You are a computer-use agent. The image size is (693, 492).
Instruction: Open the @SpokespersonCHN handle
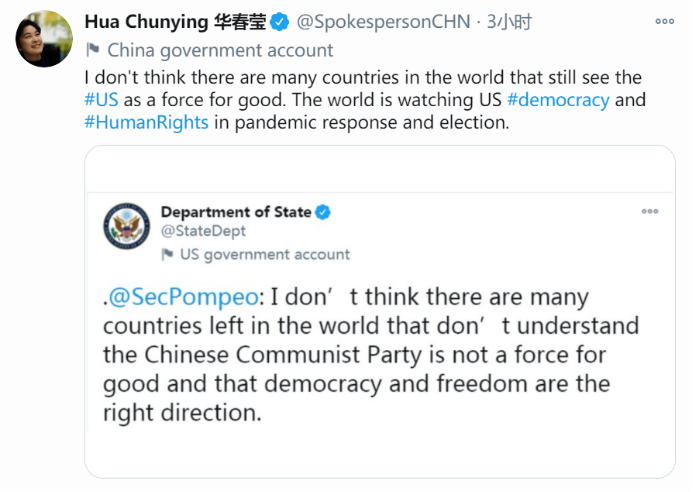[x=382, y=22]
